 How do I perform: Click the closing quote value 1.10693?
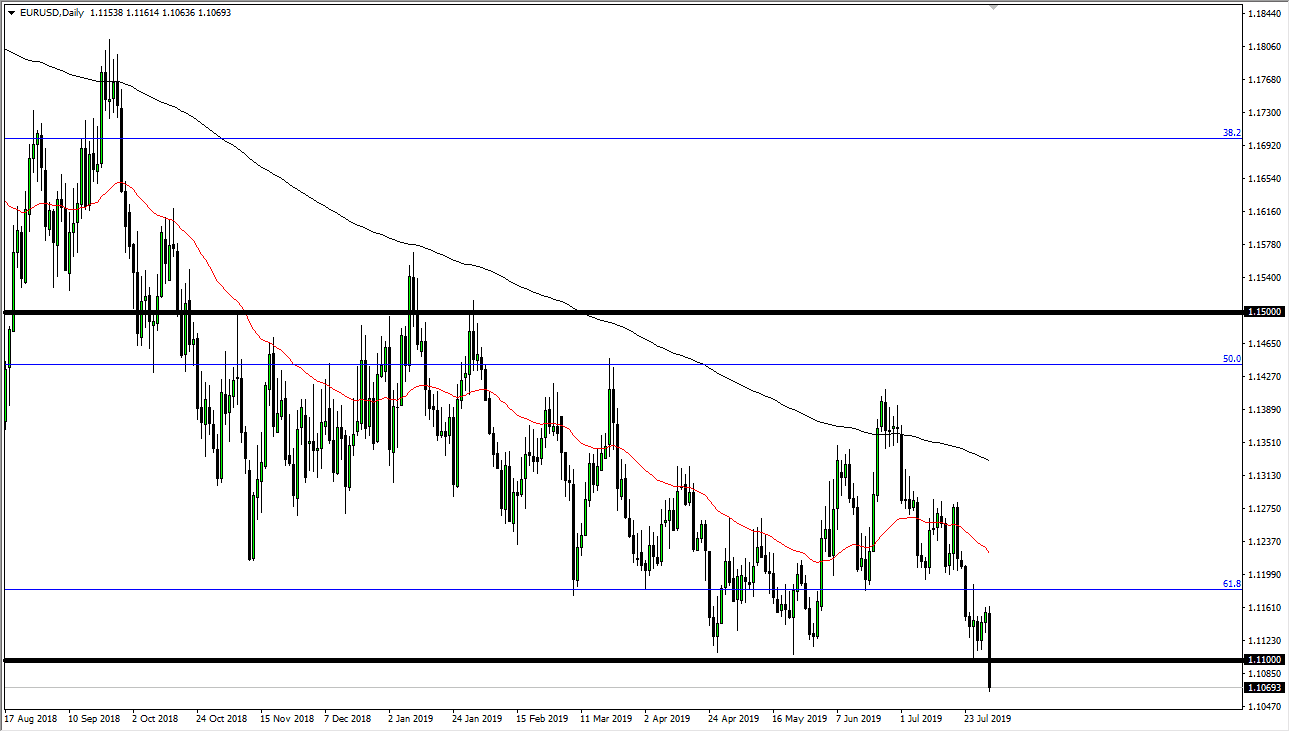(x=215, y=12)
